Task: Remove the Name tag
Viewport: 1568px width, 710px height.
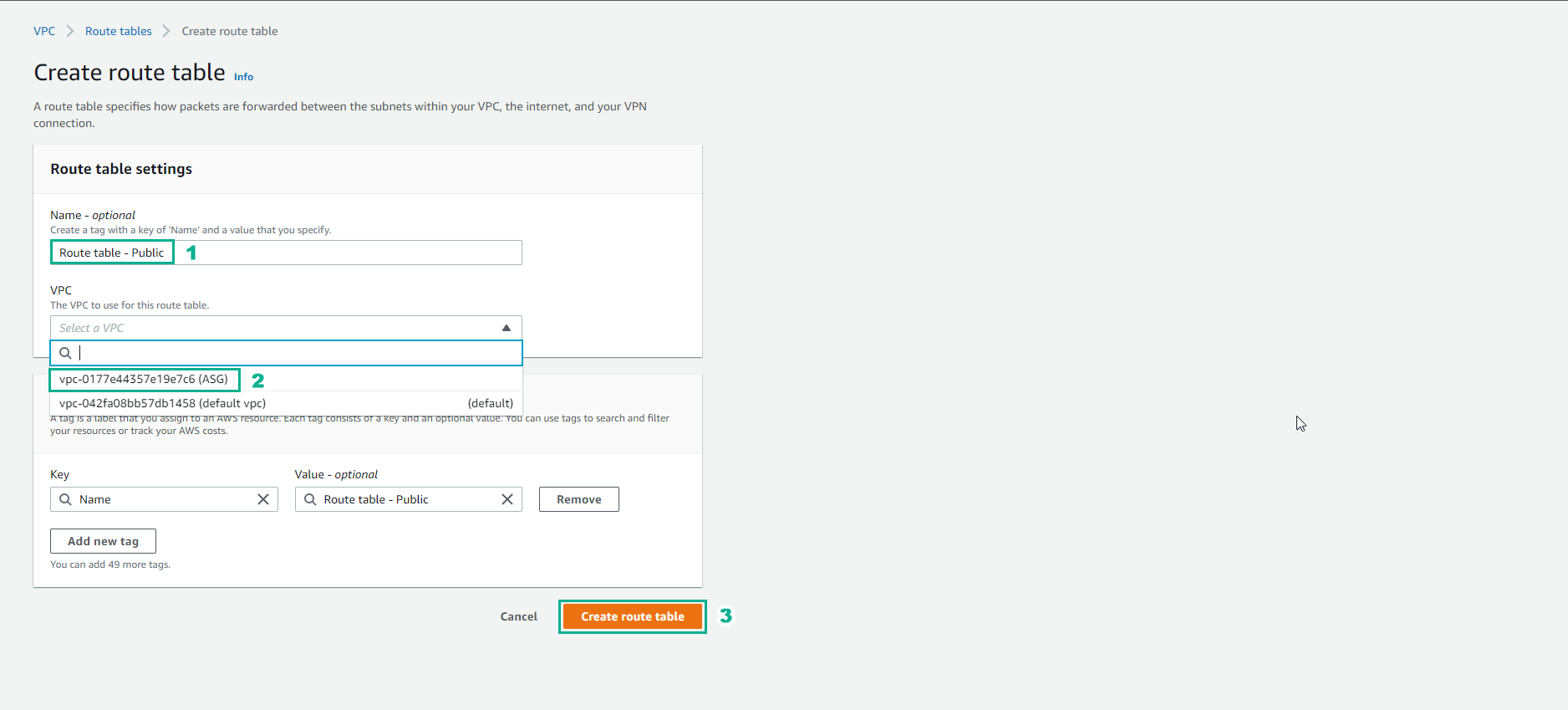Action: pyautogui.click(x=579, y=499)
